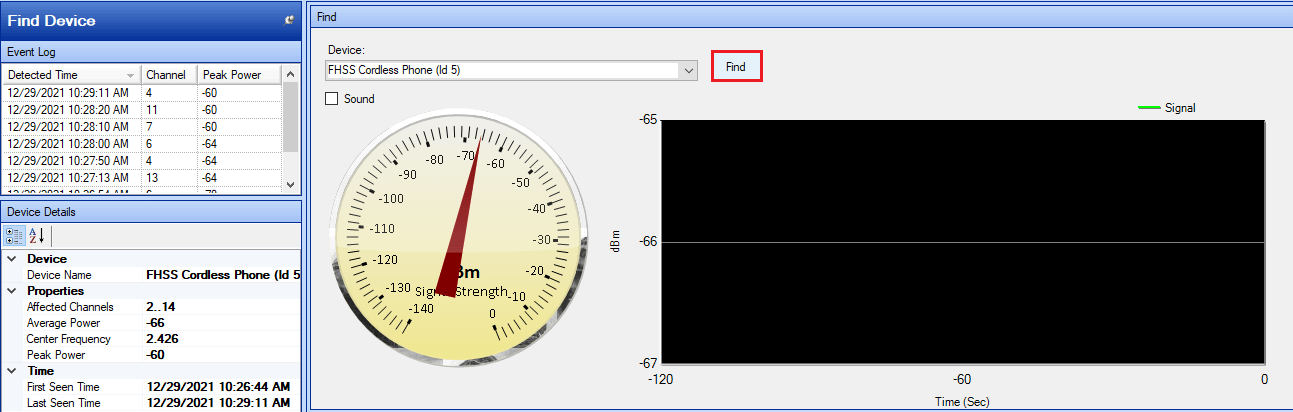Screen dimensions: 1293x412
Task: Click the 2..14 Affected Channels value
Action: (x=160, y=307)
